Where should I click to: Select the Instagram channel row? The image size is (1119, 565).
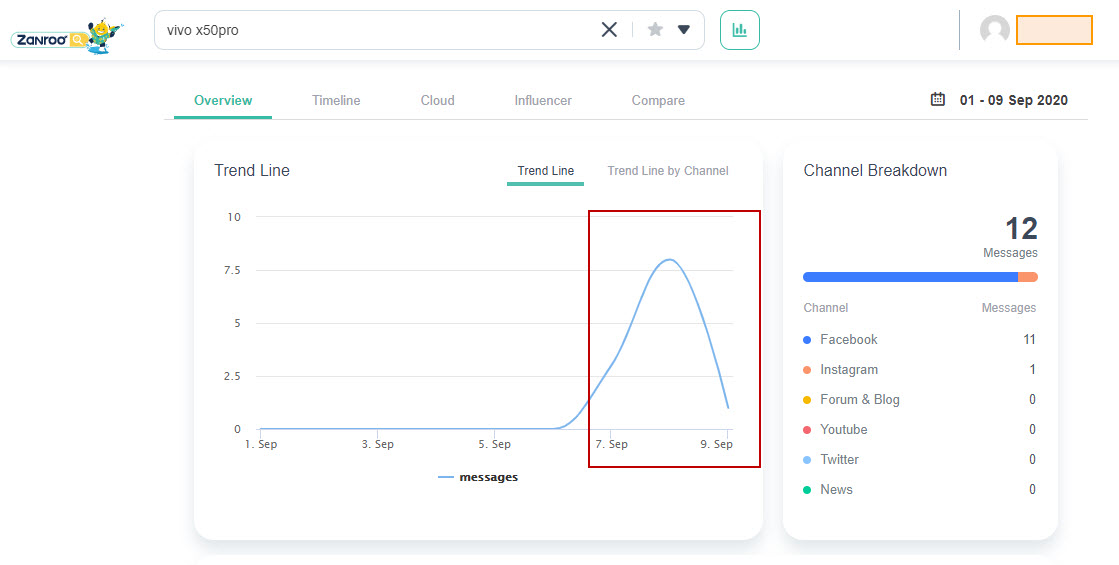919,370
